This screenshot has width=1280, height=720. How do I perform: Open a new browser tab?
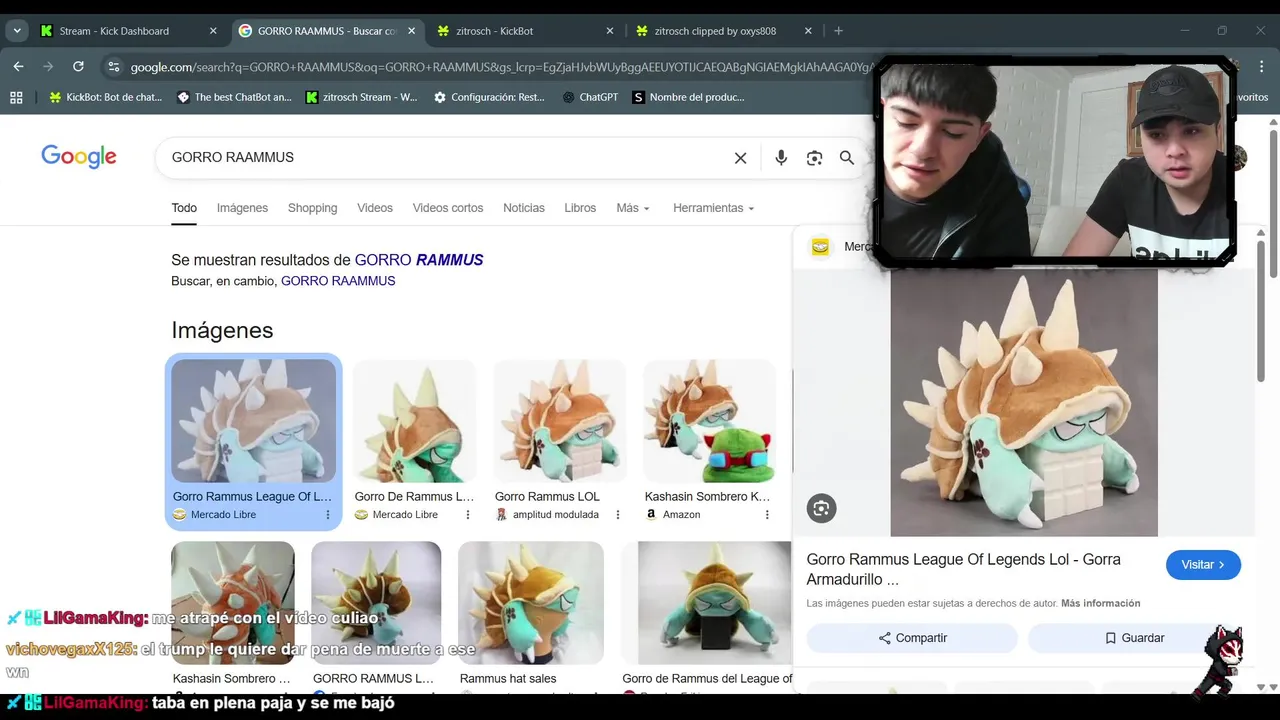click(838, 31)
